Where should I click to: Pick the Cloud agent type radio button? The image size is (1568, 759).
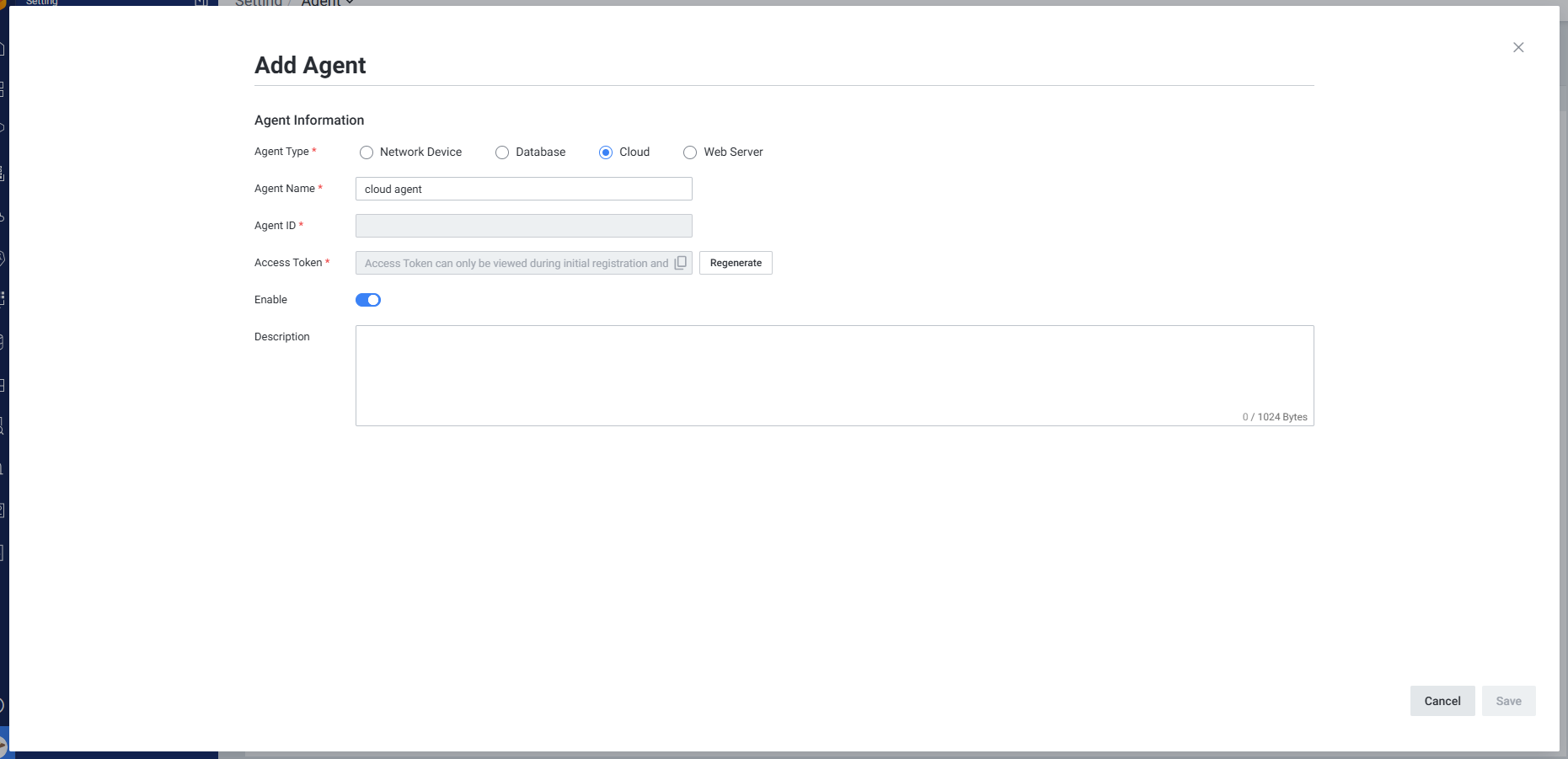coord(606,152)
